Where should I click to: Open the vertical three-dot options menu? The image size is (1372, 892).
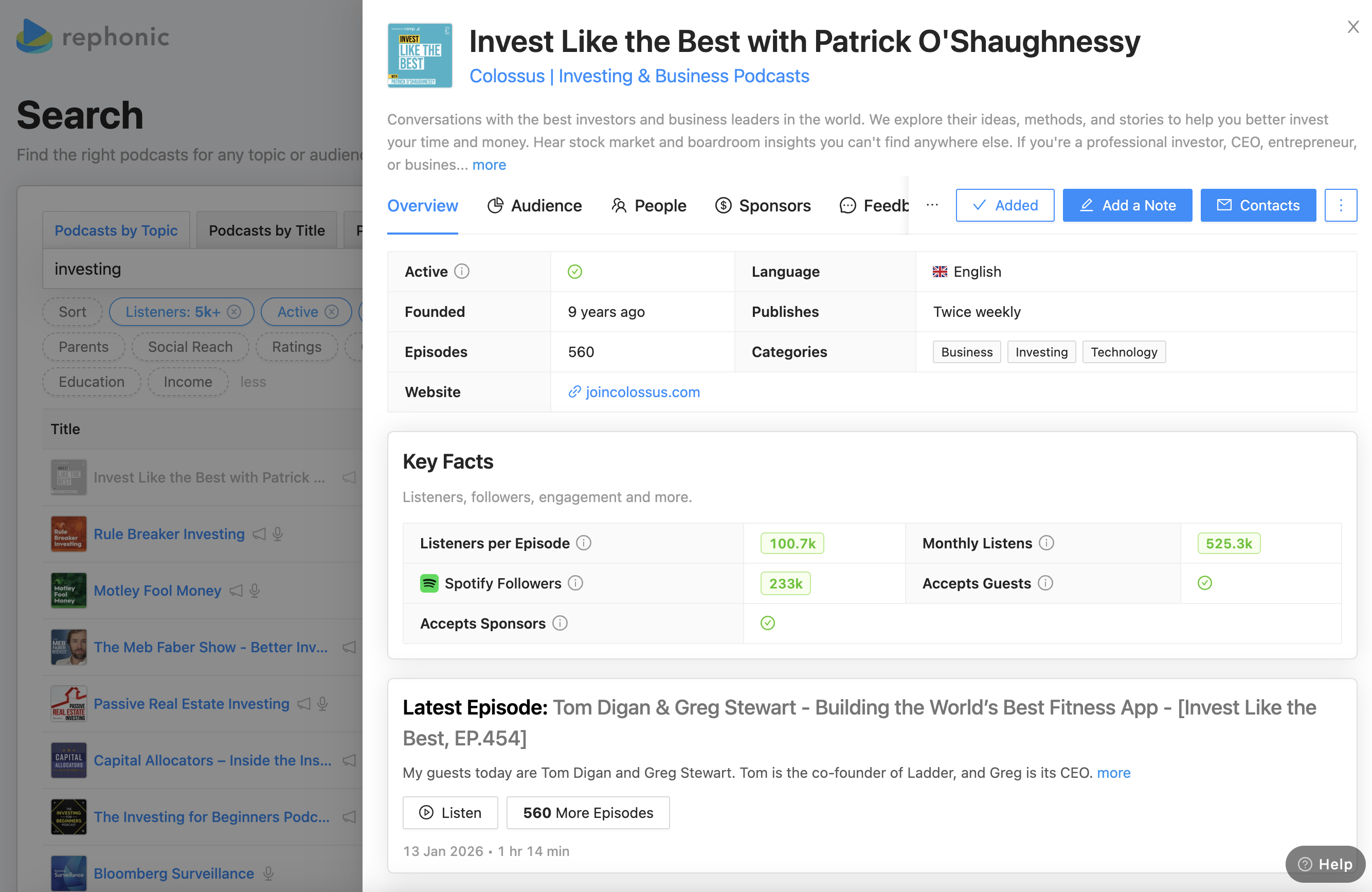pyautogui.click(x=1340, y=205)
